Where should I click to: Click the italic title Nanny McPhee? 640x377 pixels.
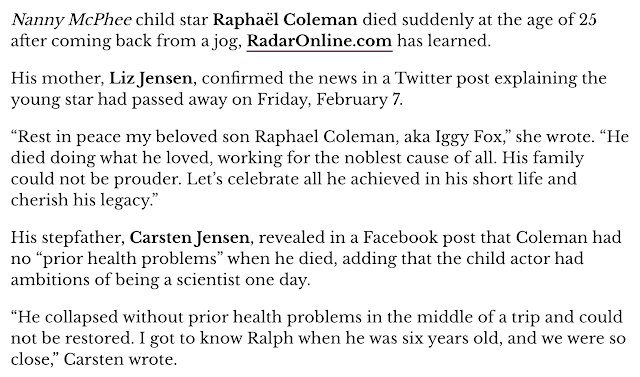click(x=71, y=20)
